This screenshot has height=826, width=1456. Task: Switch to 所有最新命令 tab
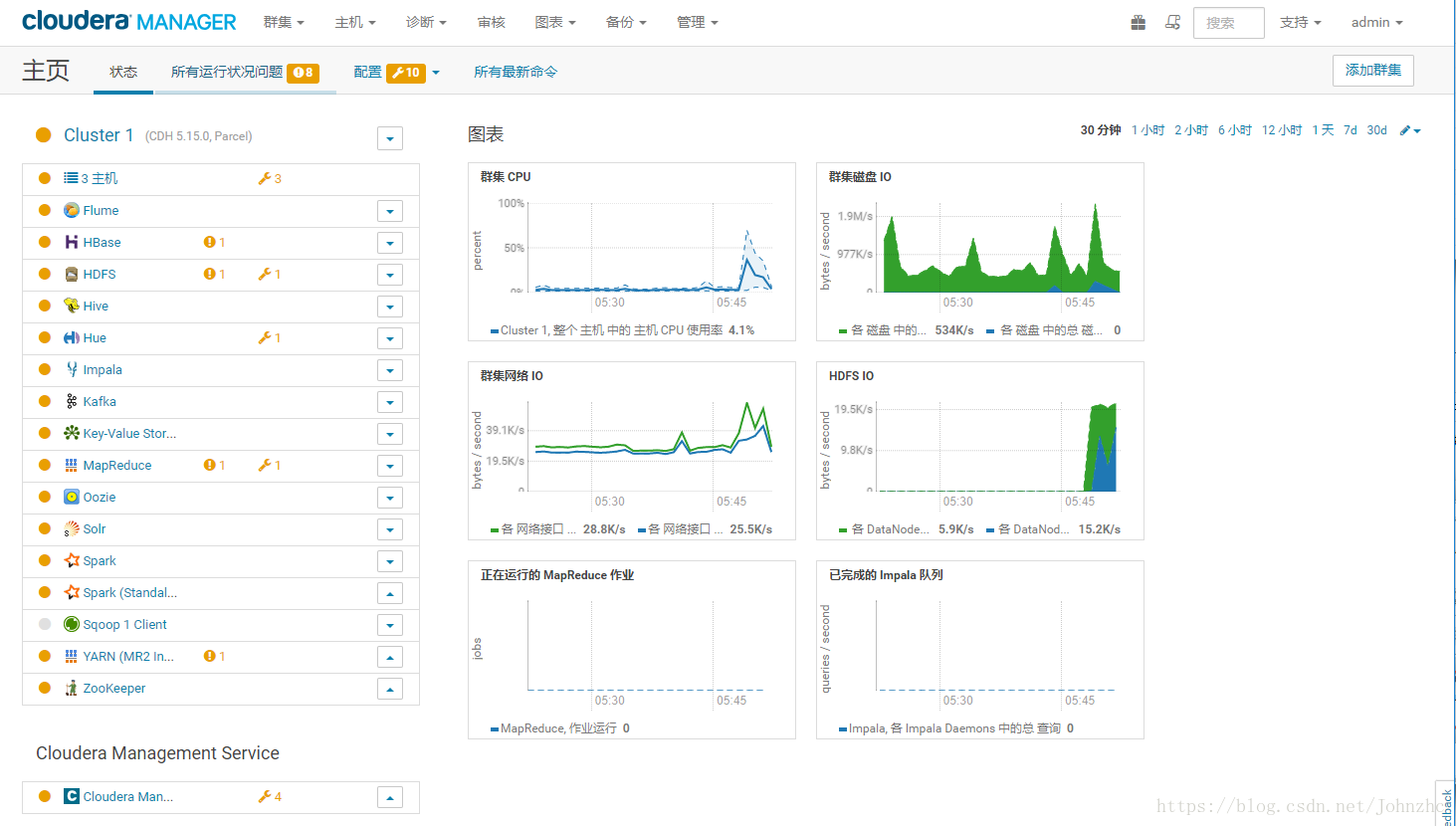(x=516, y=72)
